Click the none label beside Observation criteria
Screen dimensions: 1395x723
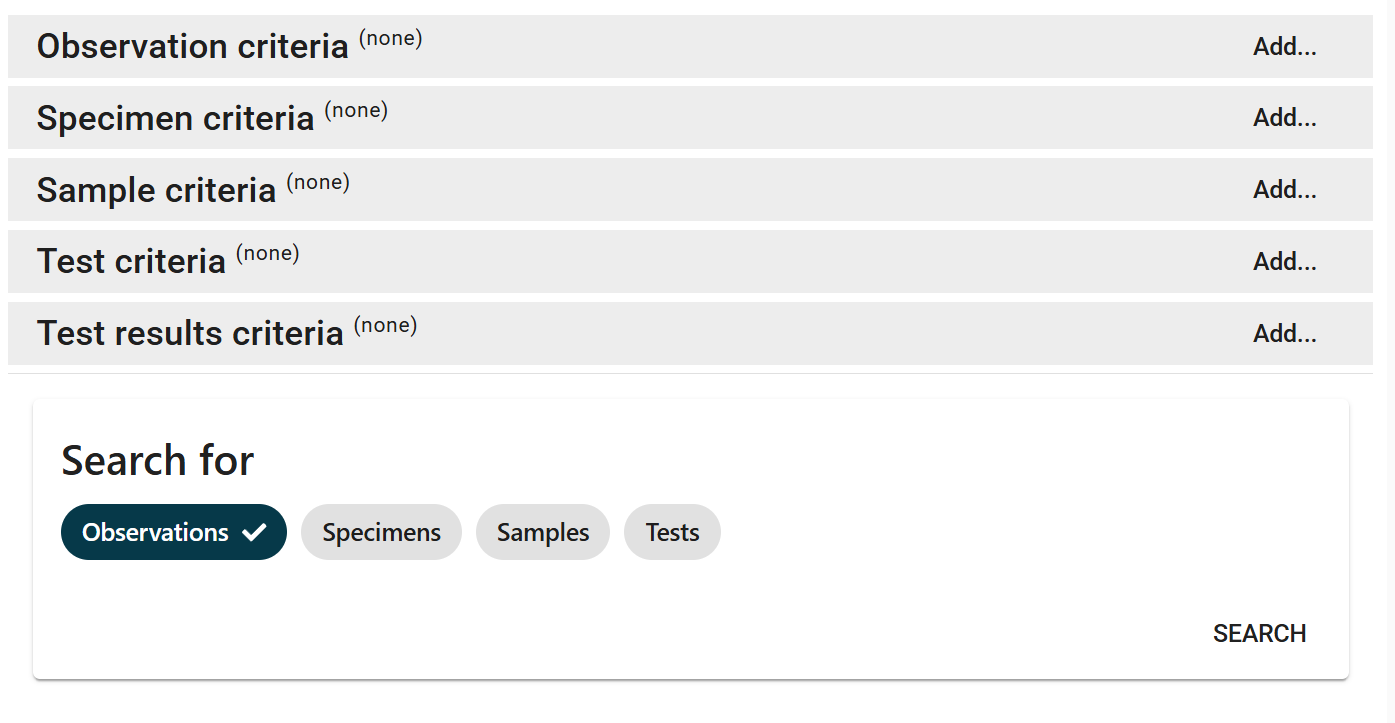tap(390, 38)
